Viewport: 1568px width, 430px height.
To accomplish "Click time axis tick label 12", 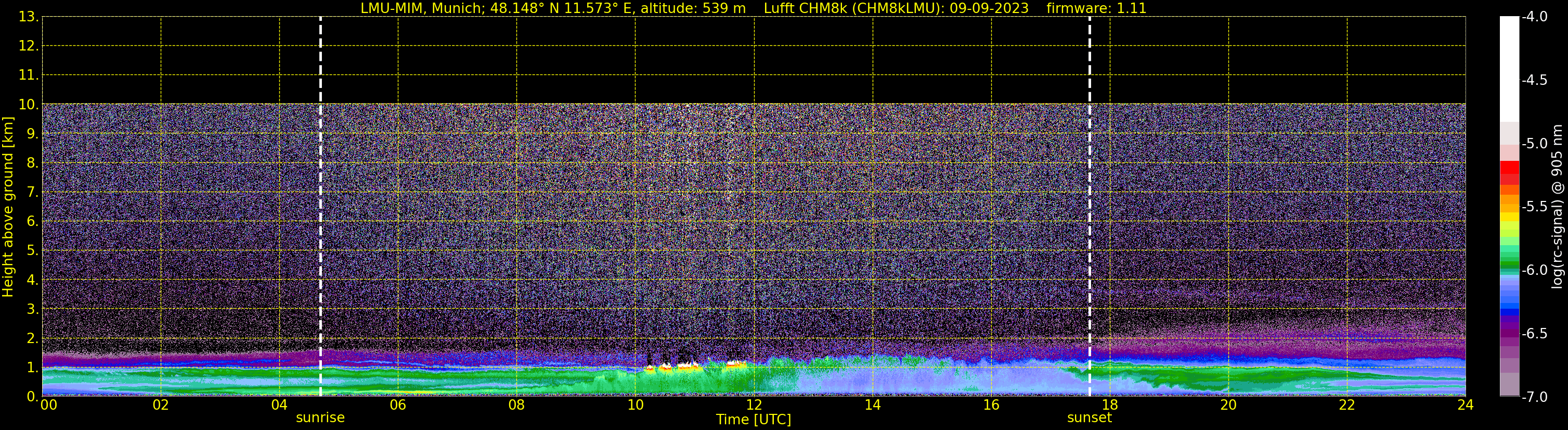I will pyautogui.click(x=754, y=405).
